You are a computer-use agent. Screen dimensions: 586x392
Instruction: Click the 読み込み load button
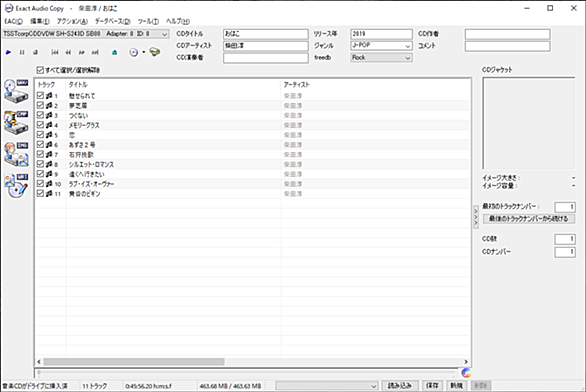[x=400, y=386]
